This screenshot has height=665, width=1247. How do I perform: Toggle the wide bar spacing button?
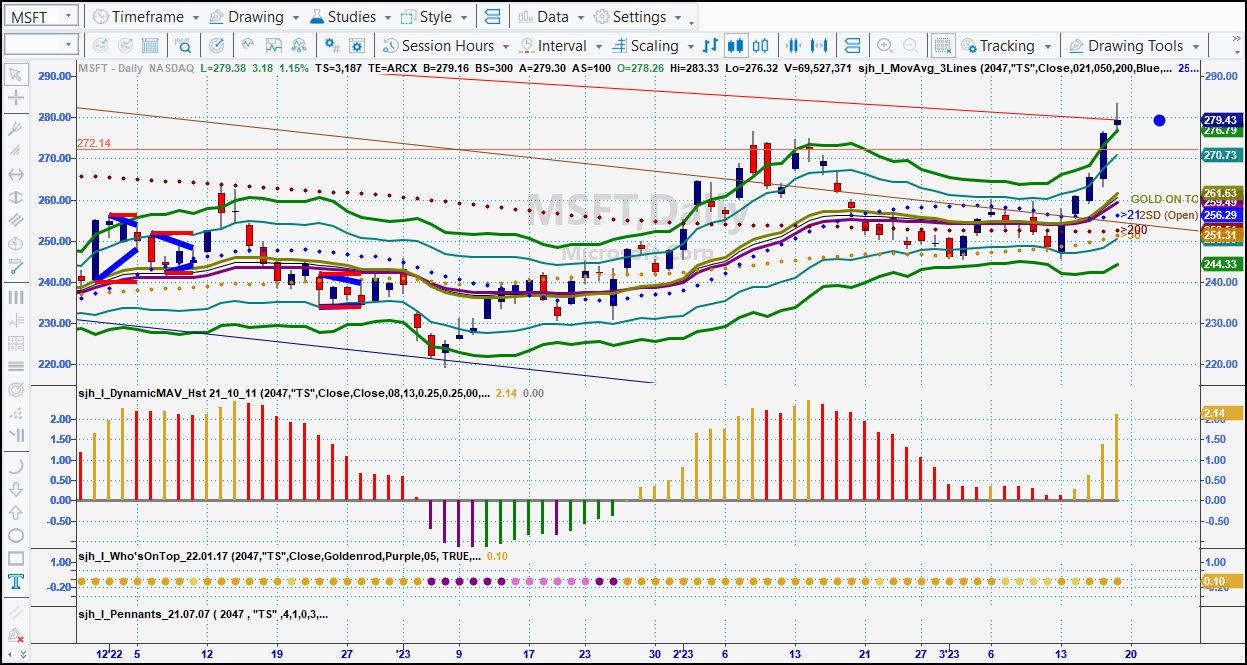(x=820, y=45)
